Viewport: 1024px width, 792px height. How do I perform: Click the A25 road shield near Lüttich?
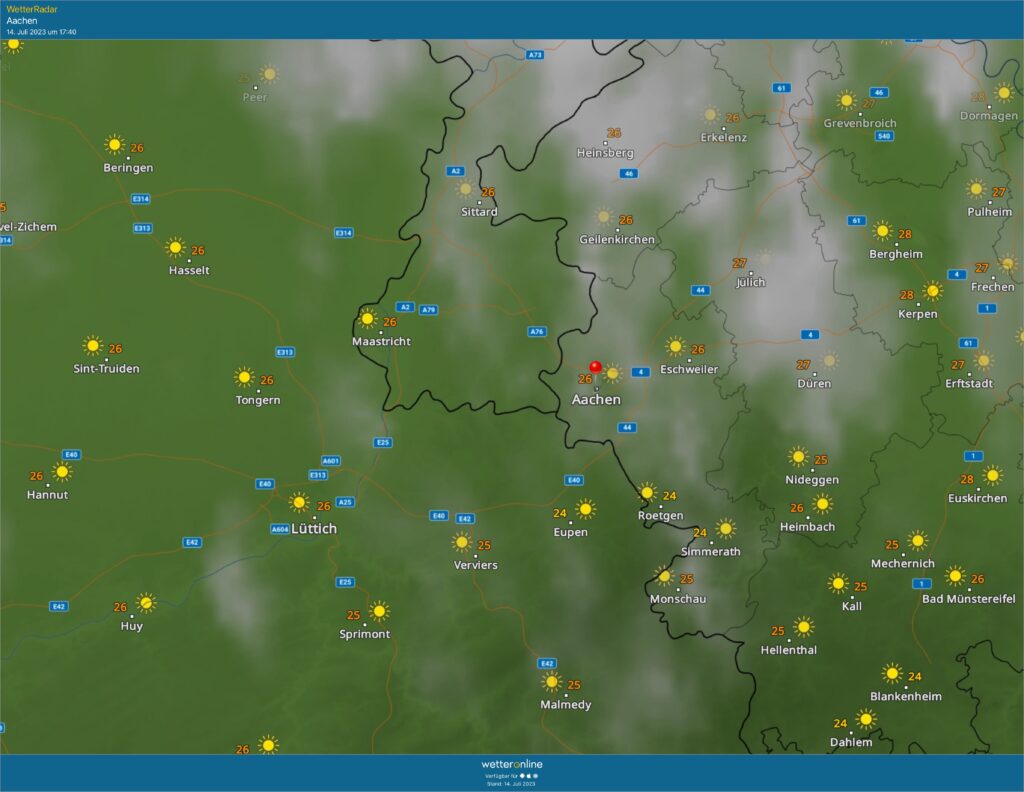pos(345,502)
